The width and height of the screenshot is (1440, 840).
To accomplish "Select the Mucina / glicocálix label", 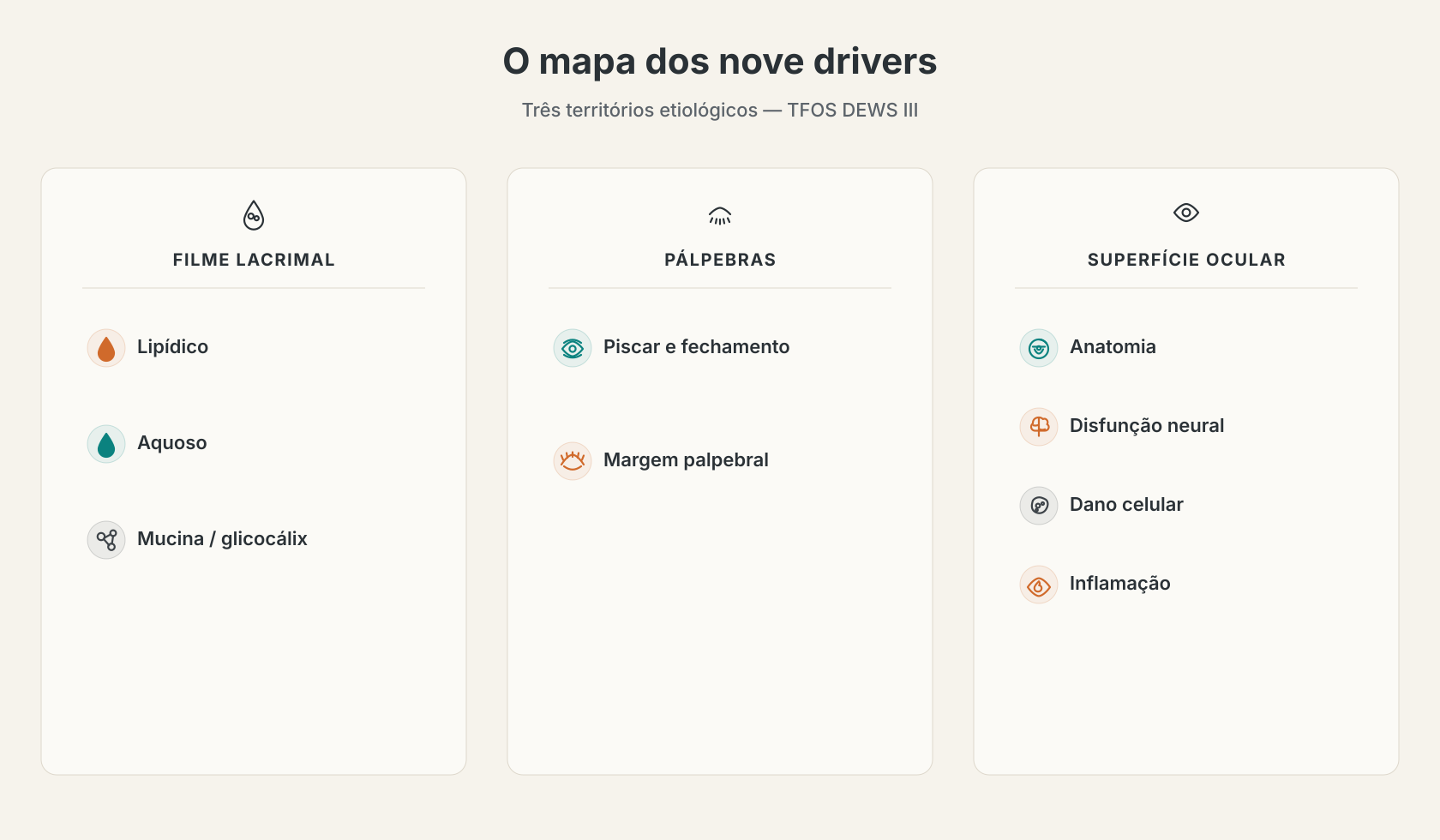I will [x=222, y=539].
